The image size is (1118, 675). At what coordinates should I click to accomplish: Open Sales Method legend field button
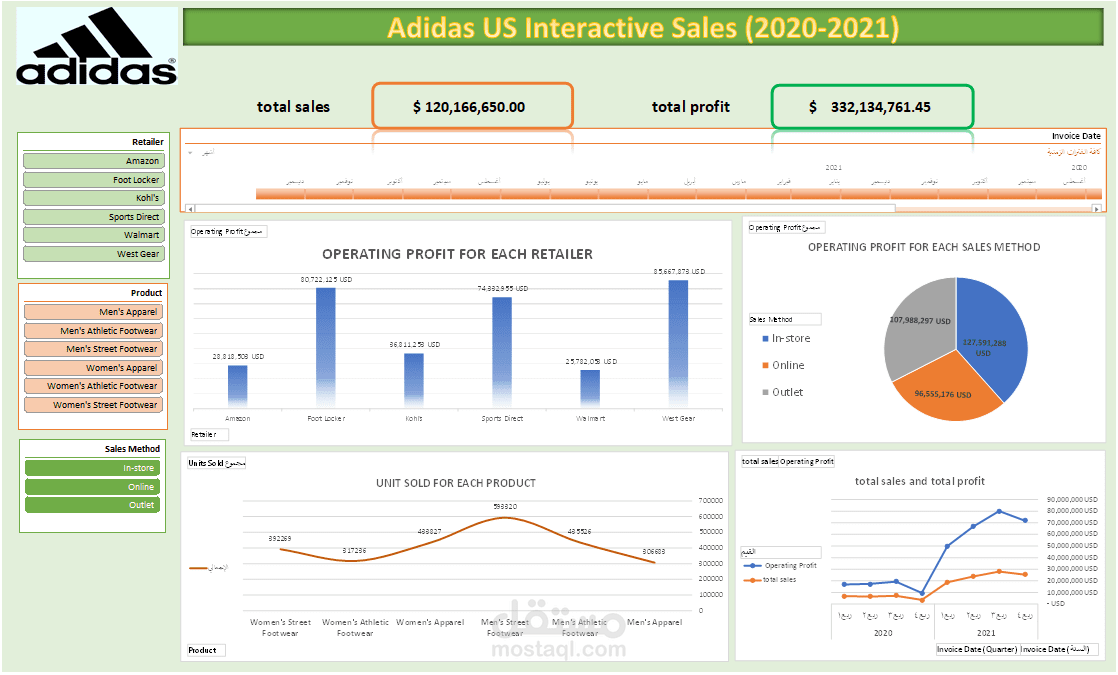click(x=784, y=319)
